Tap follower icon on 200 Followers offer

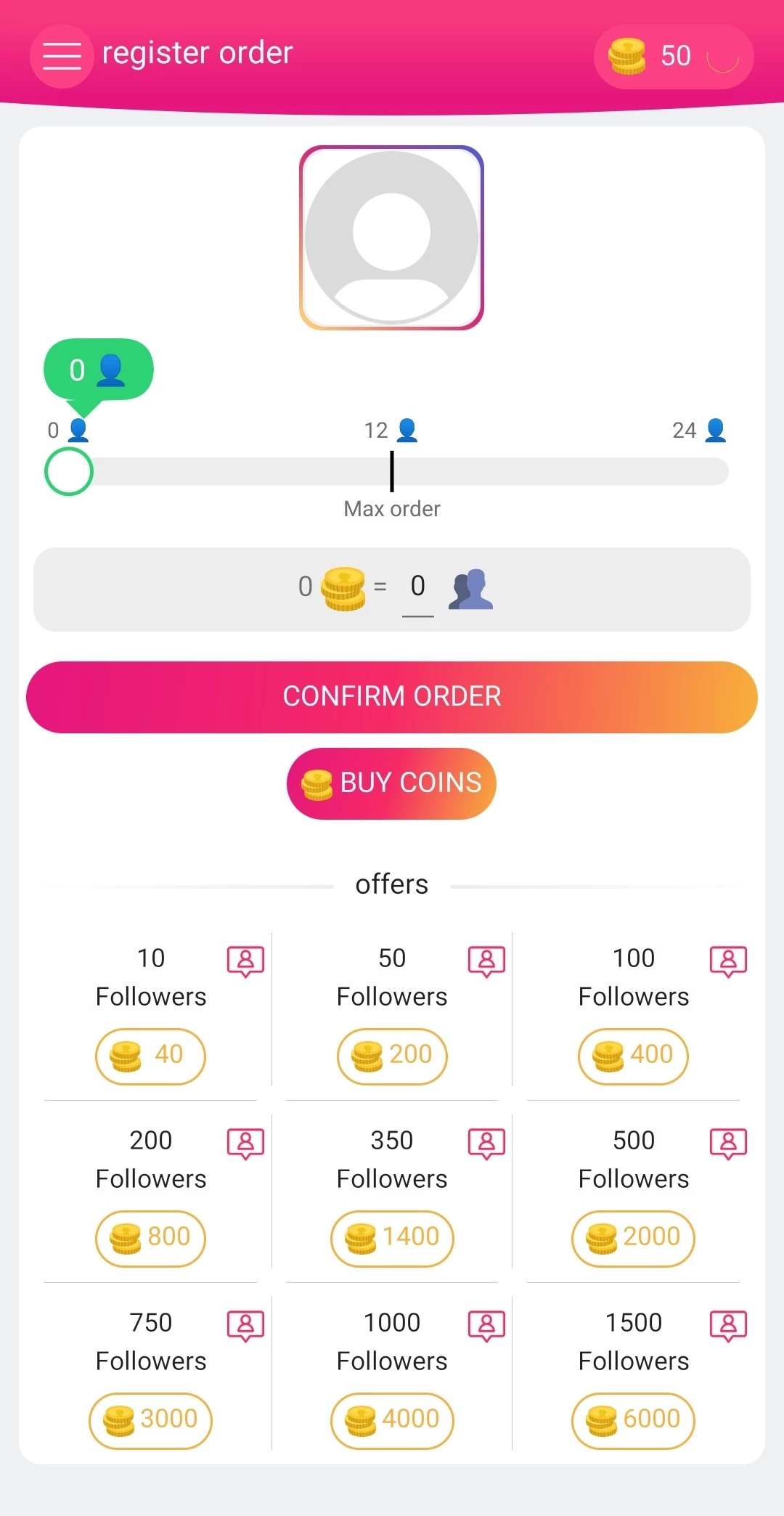[x=245, y=1143]
